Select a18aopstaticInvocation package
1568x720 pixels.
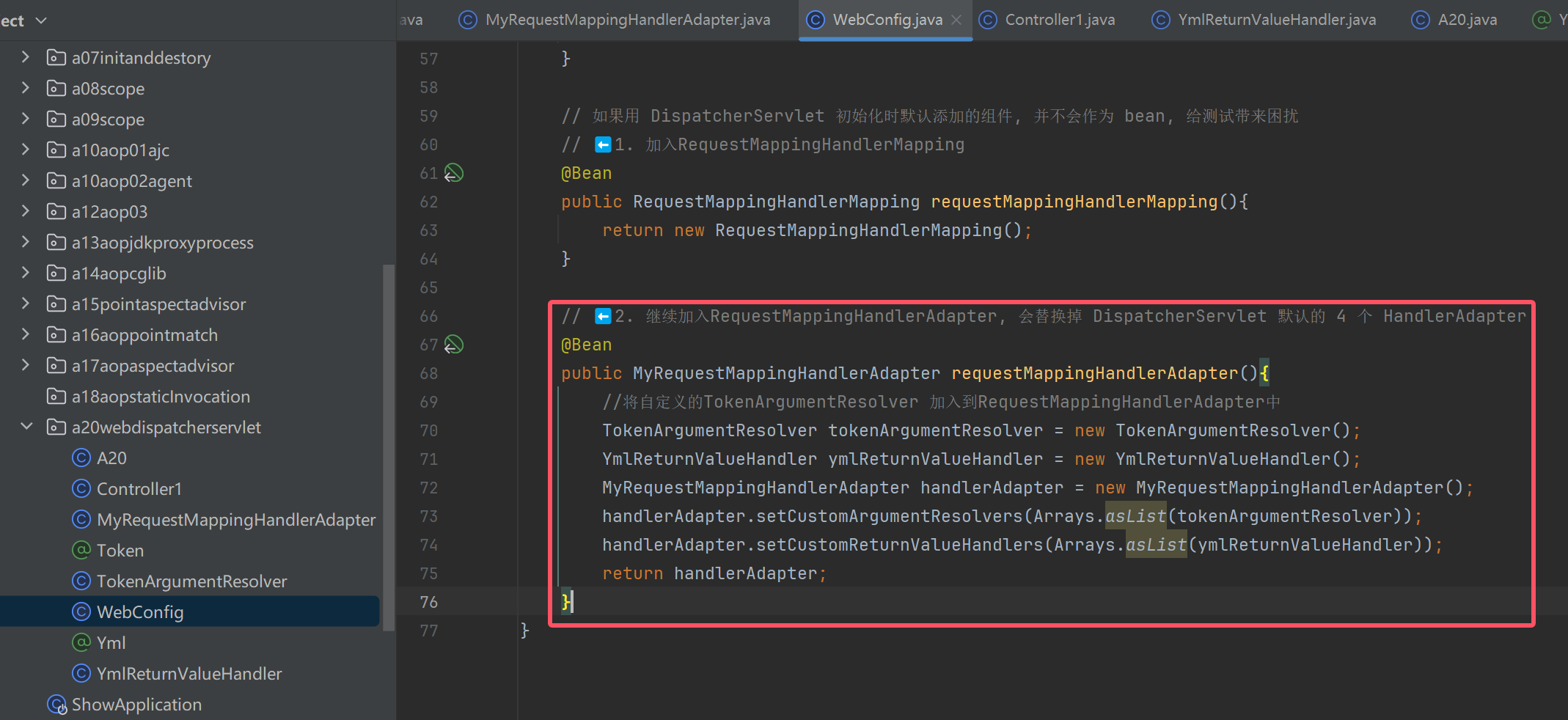(161, 397)
